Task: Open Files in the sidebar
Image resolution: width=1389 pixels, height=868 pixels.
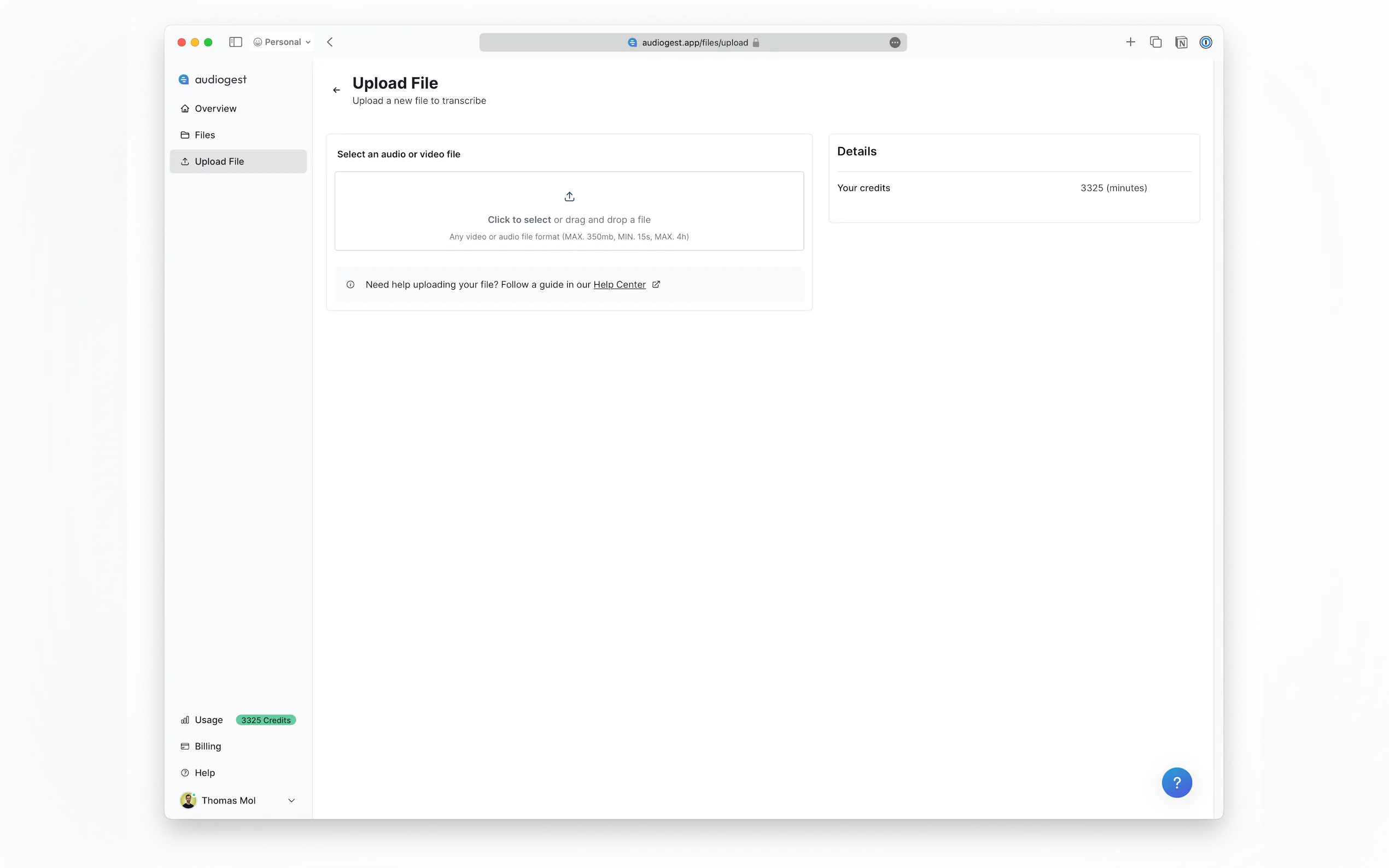Action: (205, 135)
